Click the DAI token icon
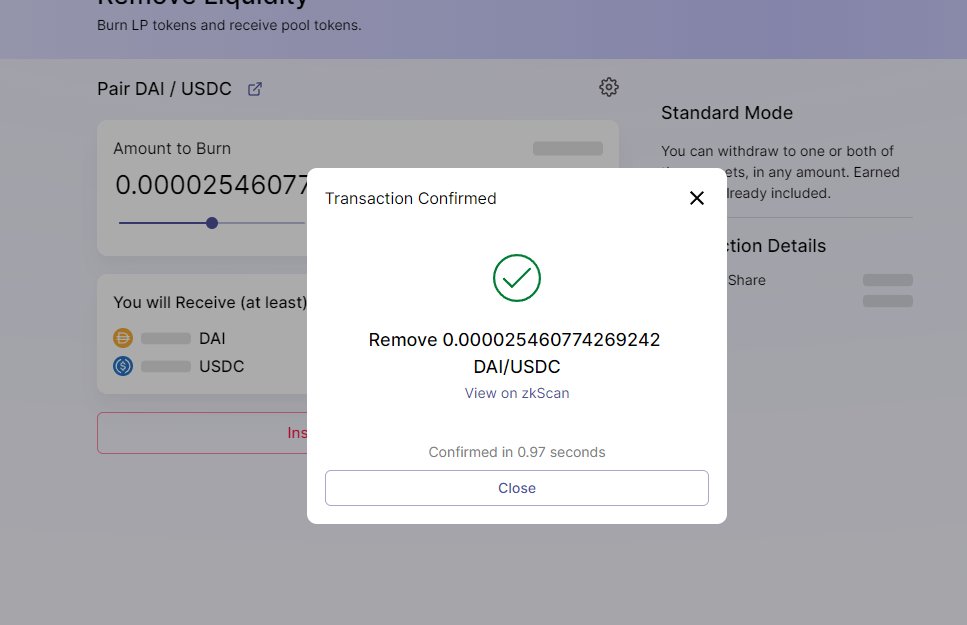Viewport: 967px width, 625px height. [123, 338]
